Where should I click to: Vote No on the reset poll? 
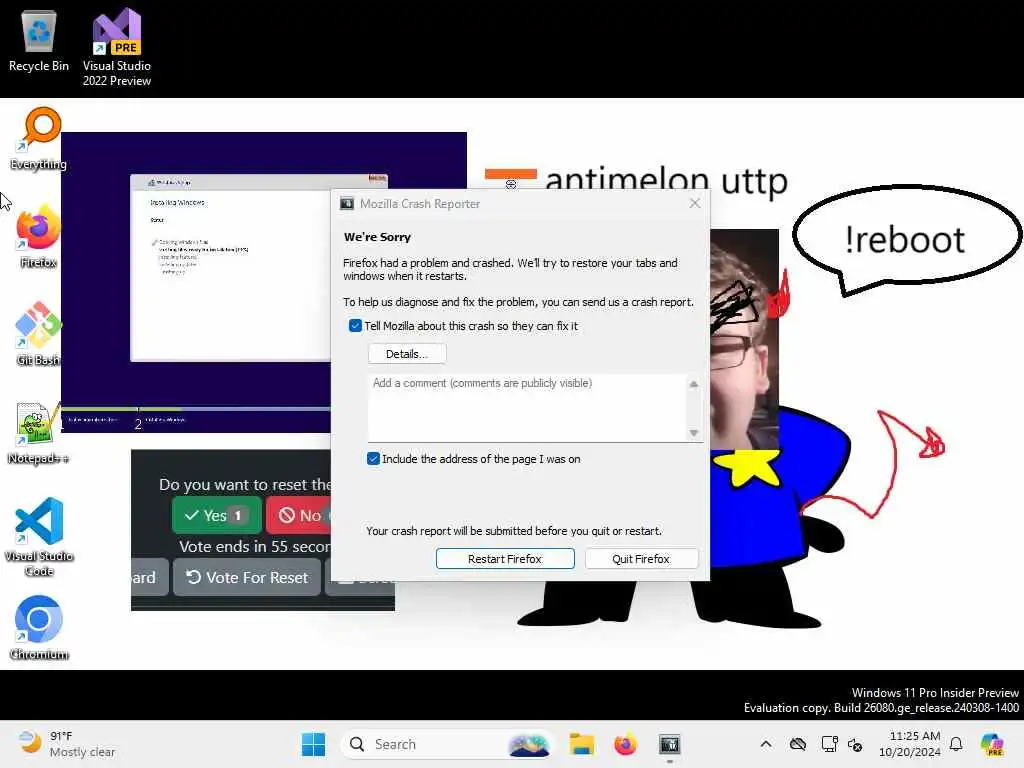pos(299,515)
